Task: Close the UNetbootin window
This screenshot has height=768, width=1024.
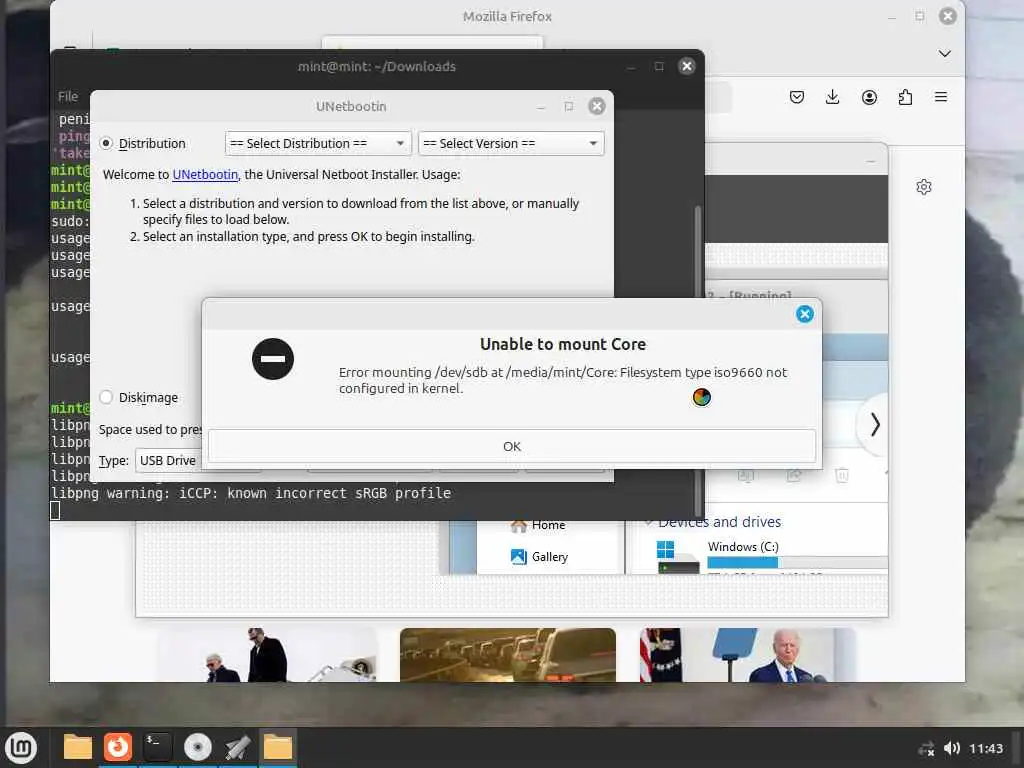Action: [x=596, y=106]
